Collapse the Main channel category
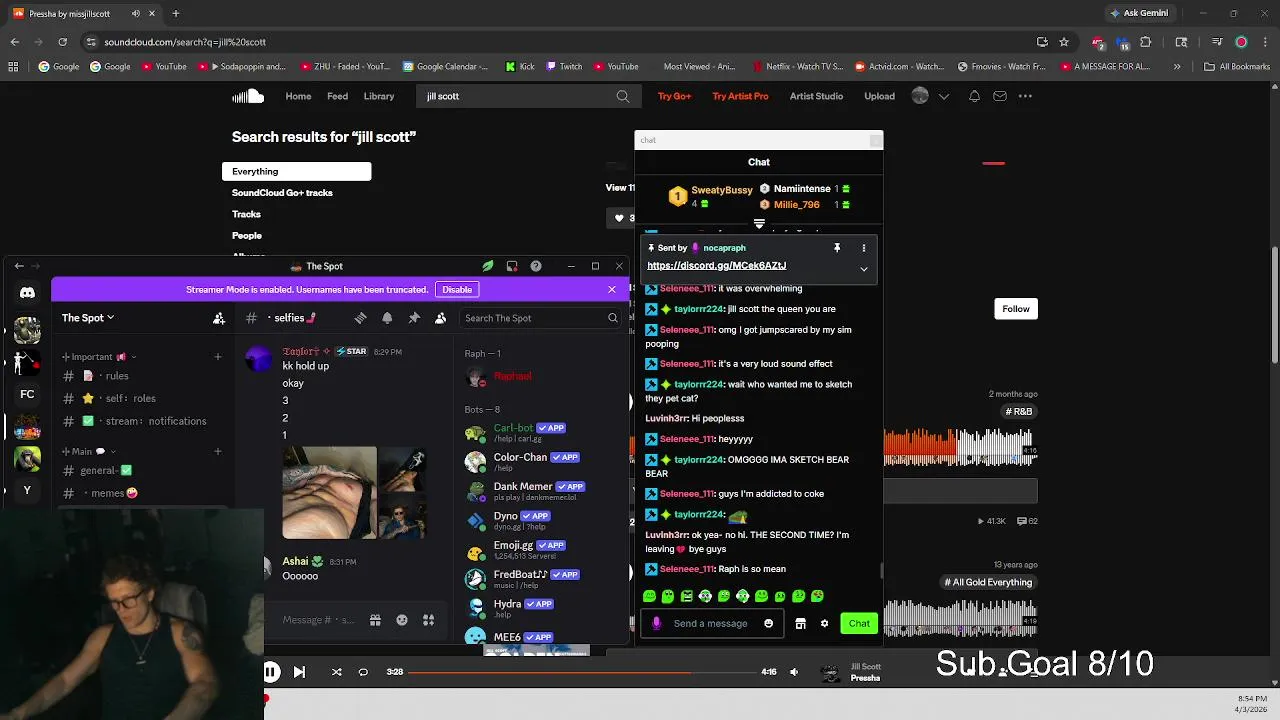Screen dimensions: 1280x720 tap(88, 452)
